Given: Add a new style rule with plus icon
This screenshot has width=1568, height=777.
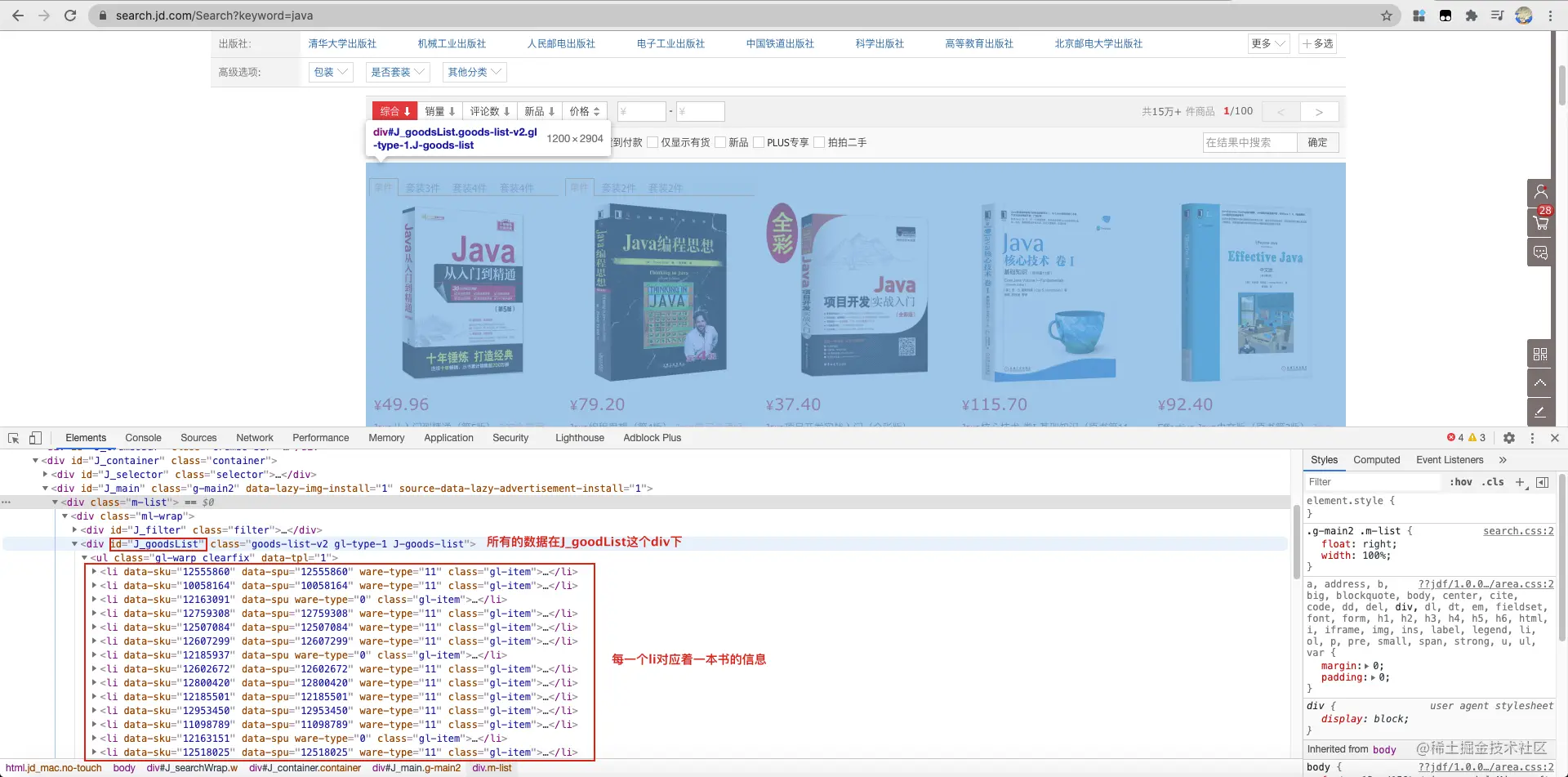Looking at the screenshot, I should 1521,482.
